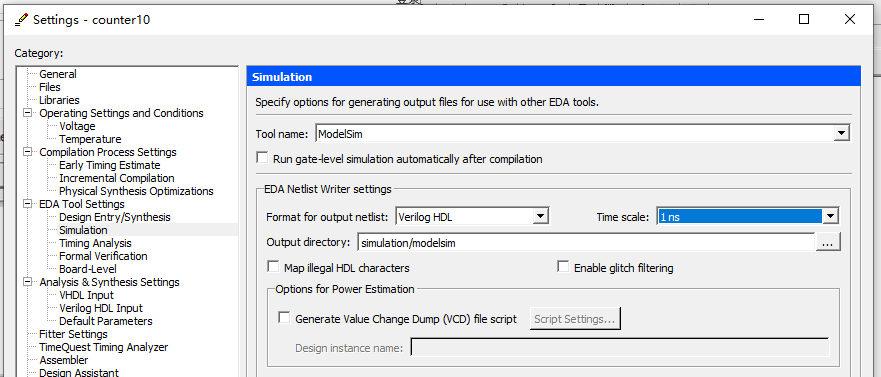Collapse Analysis & Synthesis Settings node
Viewport: 881px width, 377px height.
[27, 282]
